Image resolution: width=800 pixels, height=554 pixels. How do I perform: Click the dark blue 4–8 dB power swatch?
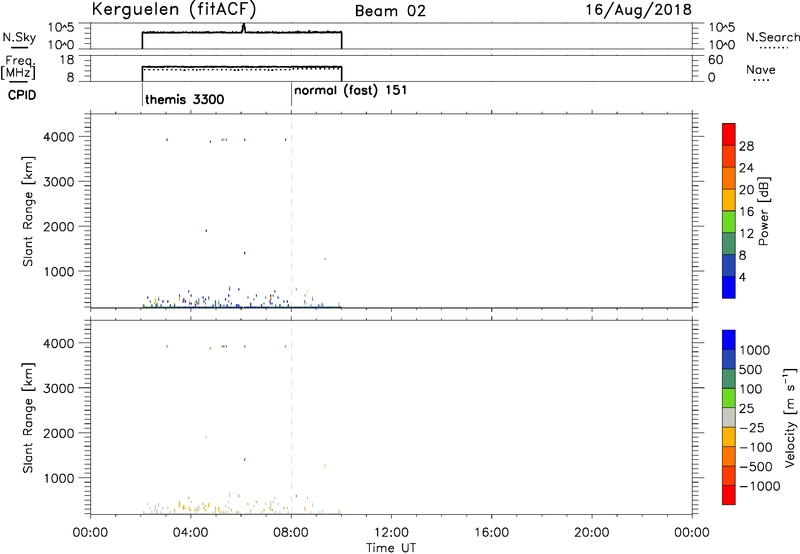[x=729, y=265]
